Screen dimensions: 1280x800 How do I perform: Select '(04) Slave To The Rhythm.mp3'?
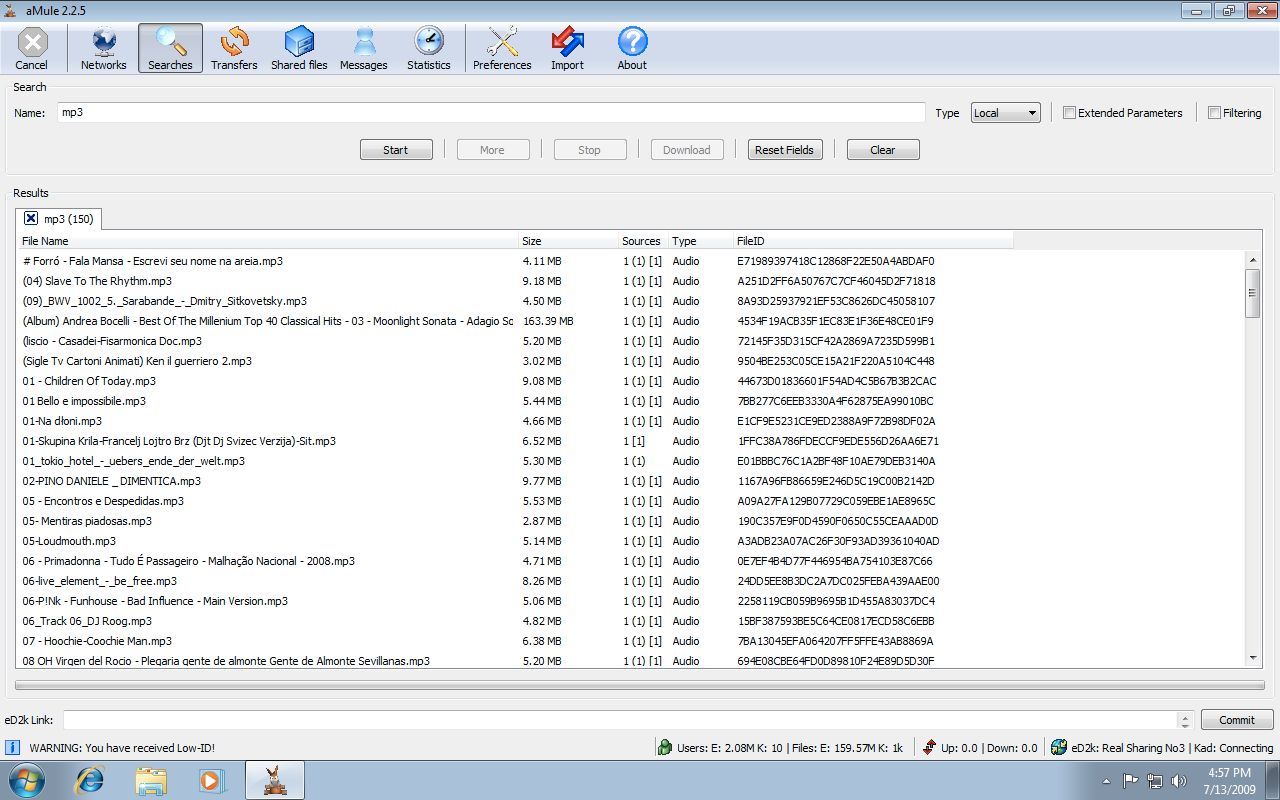pyautogui.click(x=97, y=281)
